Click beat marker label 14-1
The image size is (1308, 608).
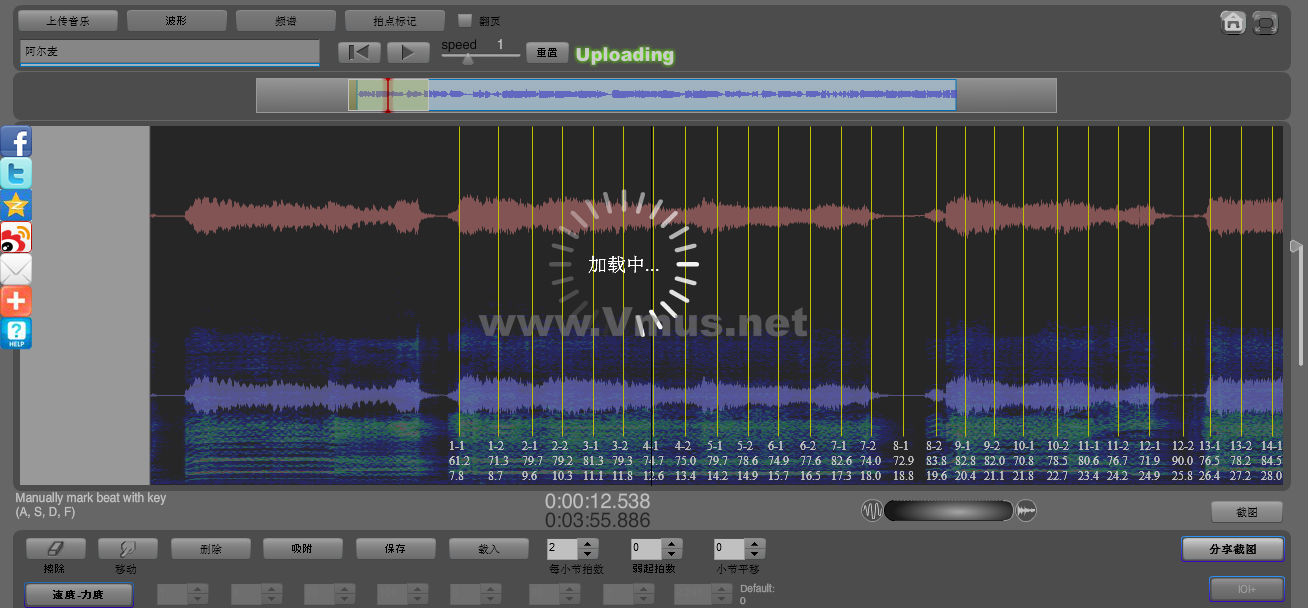(x=1271, y=446)
